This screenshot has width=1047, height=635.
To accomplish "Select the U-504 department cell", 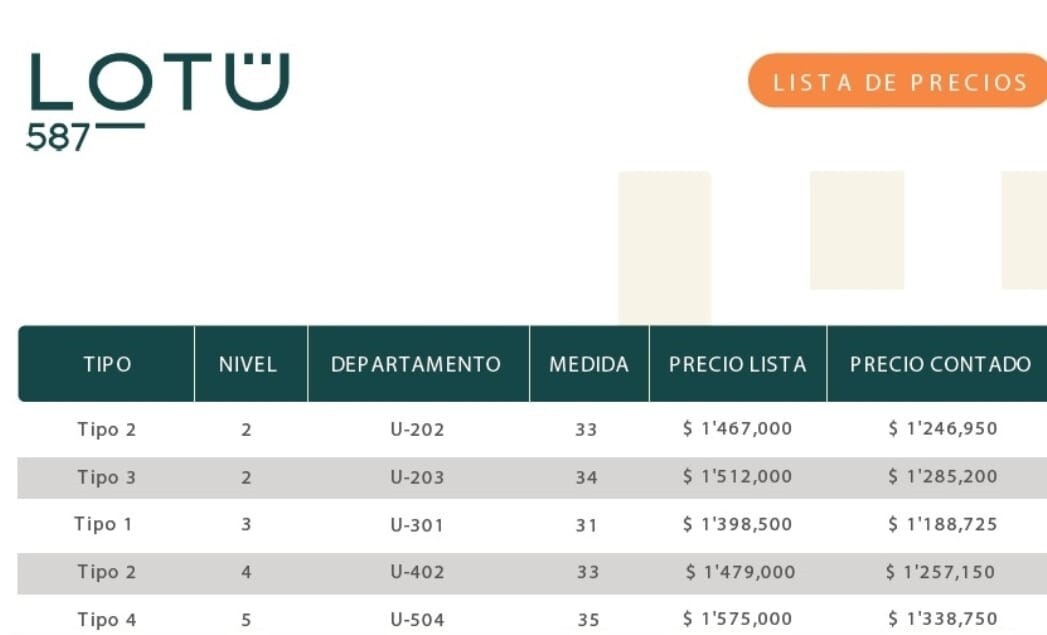I will tap(417, 620).
